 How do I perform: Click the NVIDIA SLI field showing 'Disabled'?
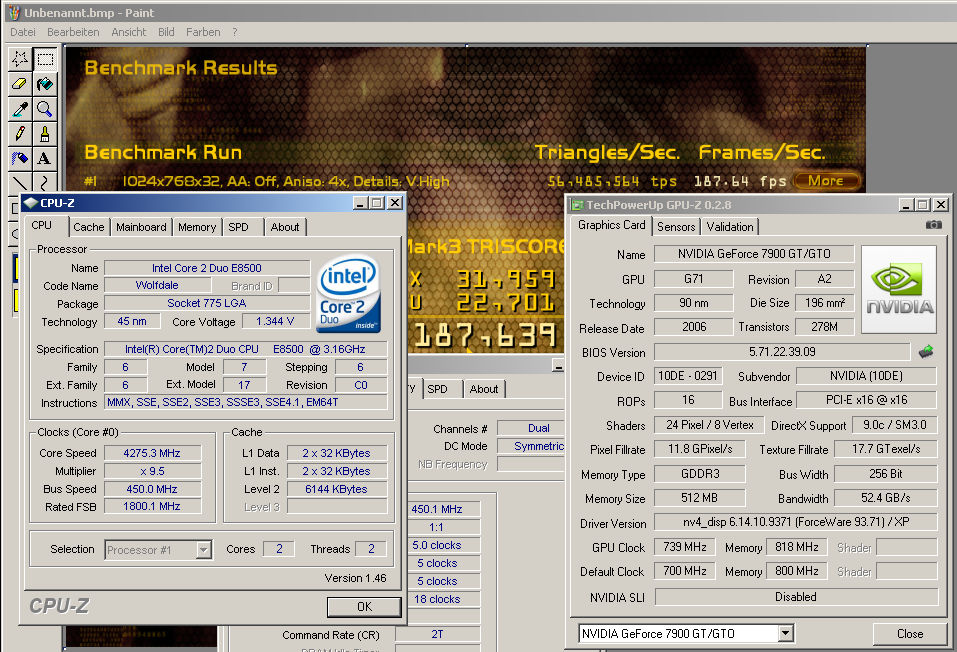(796, 597)
